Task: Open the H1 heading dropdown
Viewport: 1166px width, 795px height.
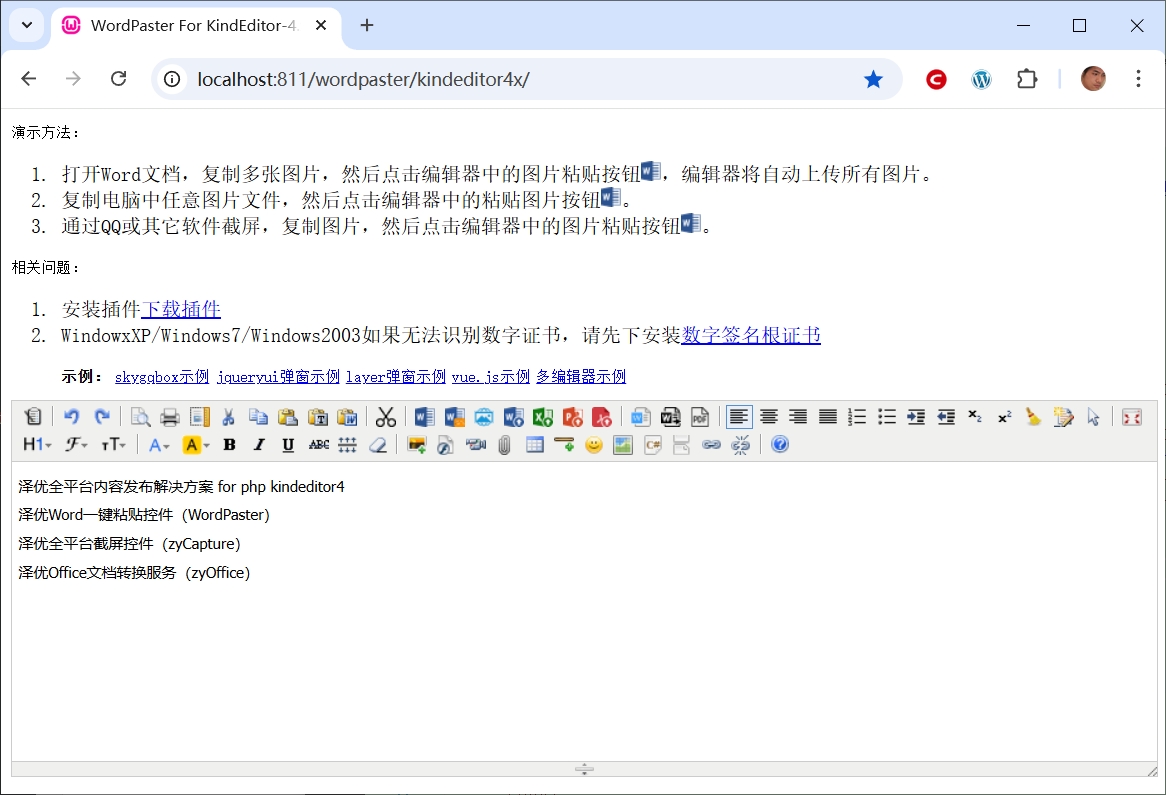Action: click(x=37, y=445)
